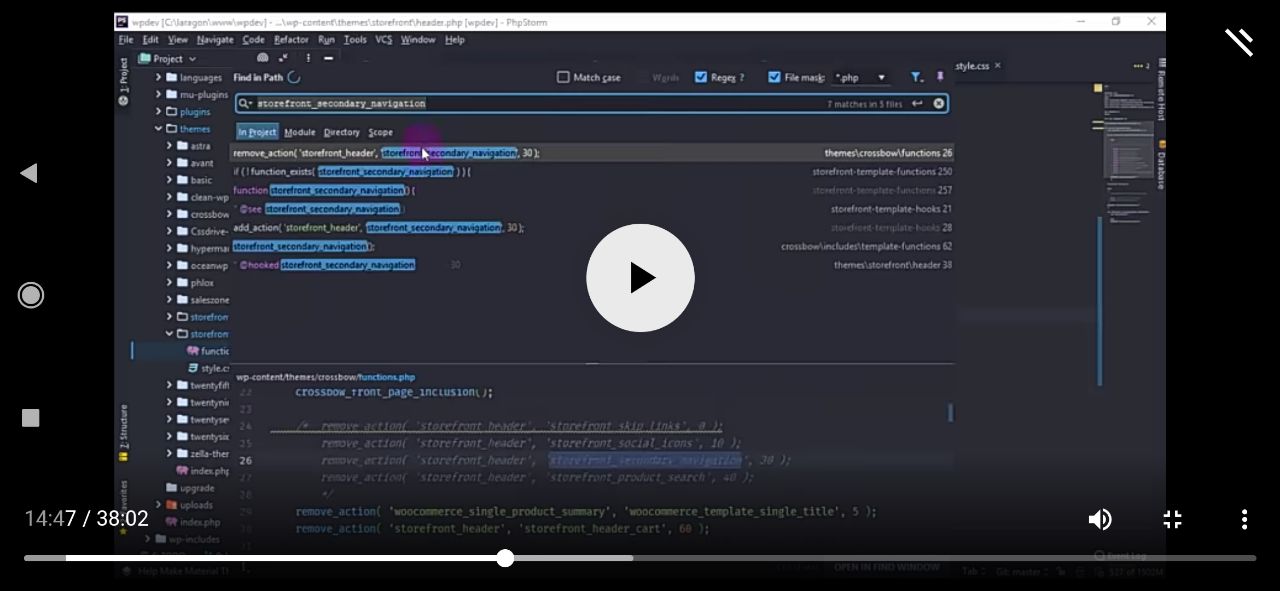Screen dimensions: 1280x591
Task: Open the *.php file mask dropdown
Action: pos(861,77)
